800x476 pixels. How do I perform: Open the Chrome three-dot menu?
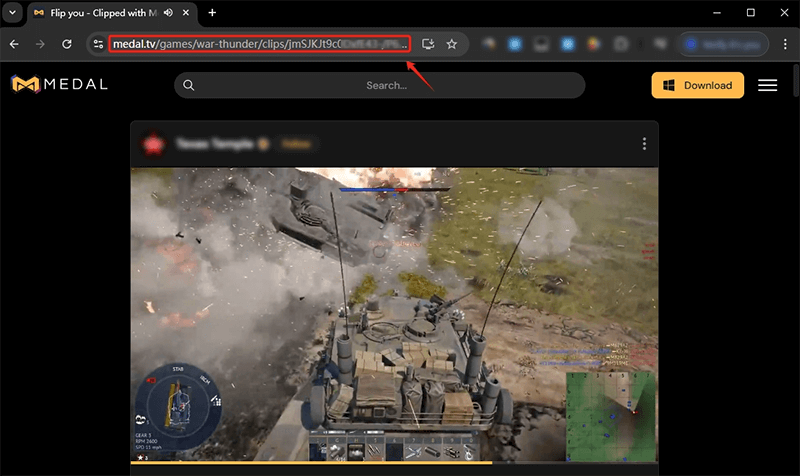pyautogui.click(x=785, y=44)
